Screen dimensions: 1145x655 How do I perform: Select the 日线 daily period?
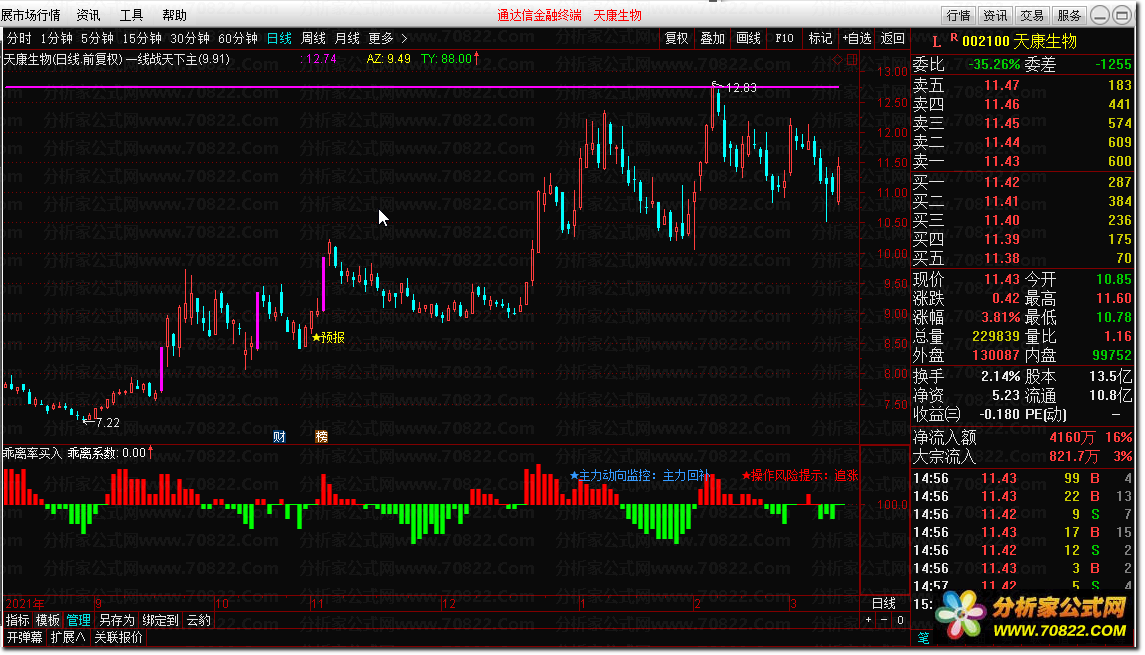click(279, 39)
